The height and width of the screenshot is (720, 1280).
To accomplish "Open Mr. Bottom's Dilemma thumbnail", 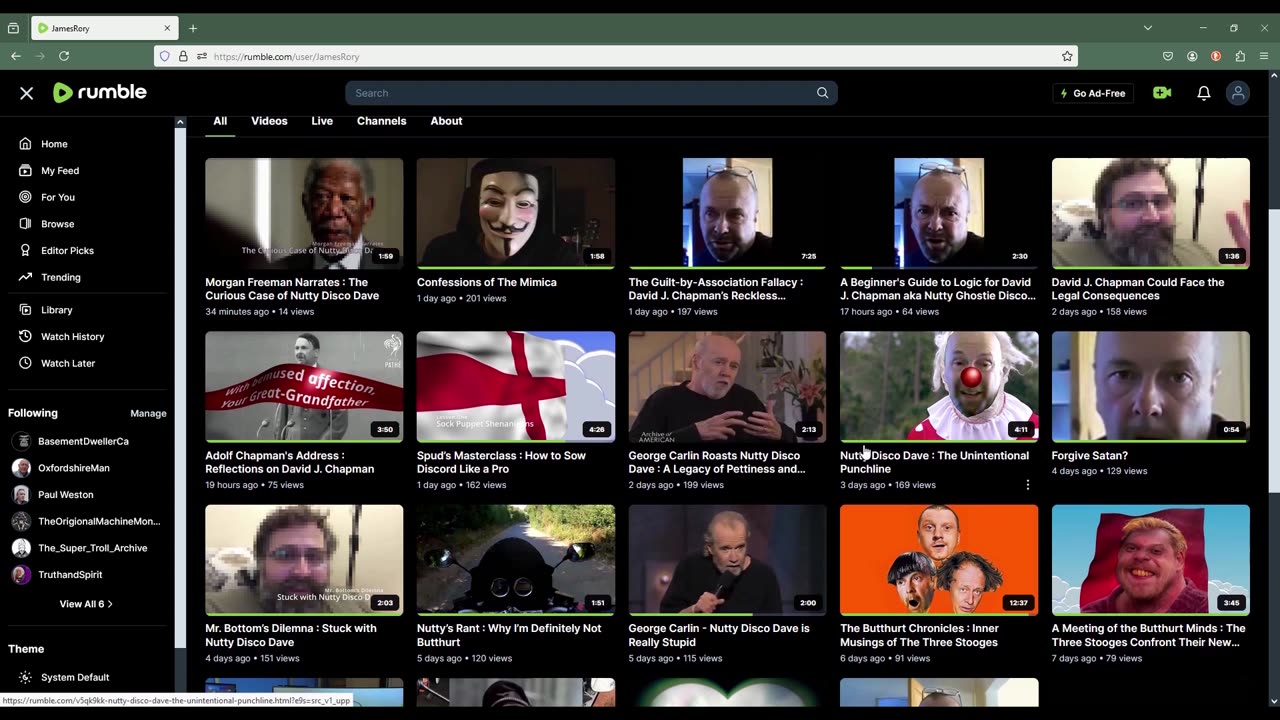I will click(304, 559).
